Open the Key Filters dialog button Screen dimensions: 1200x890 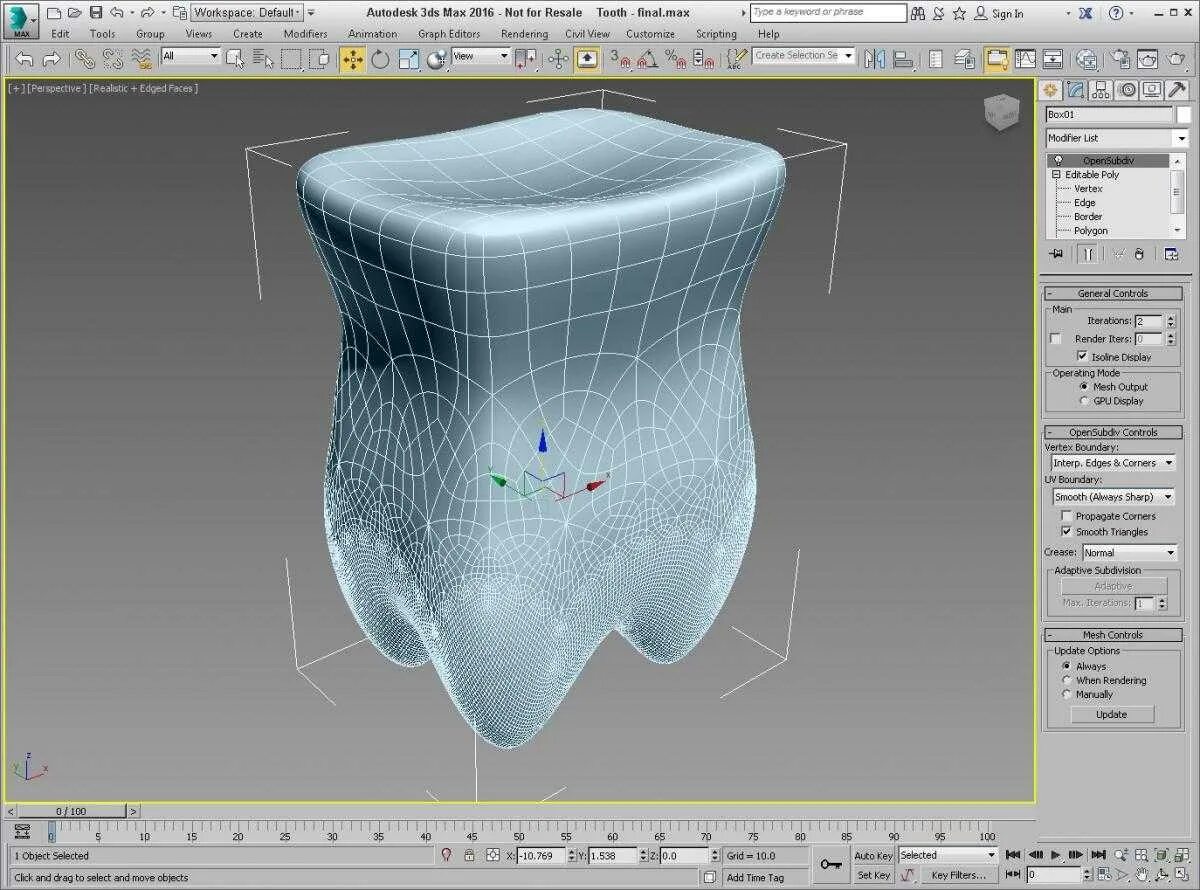point(958,875)
